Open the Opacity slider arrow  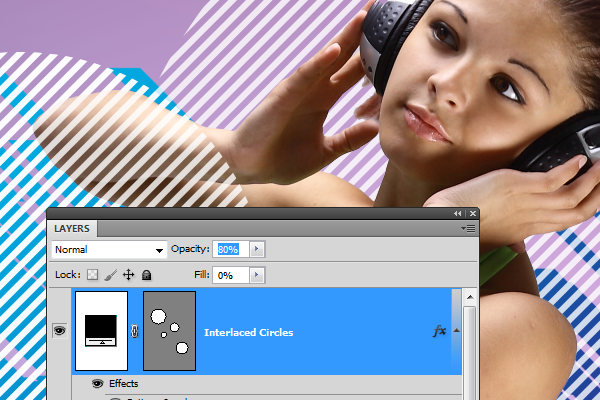pos(257,249)
